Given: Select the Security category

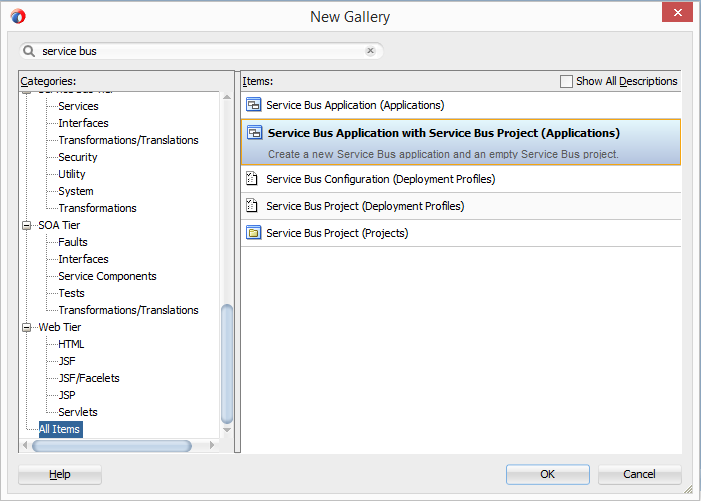Looking at the screenshot, I should pos(78,157).
